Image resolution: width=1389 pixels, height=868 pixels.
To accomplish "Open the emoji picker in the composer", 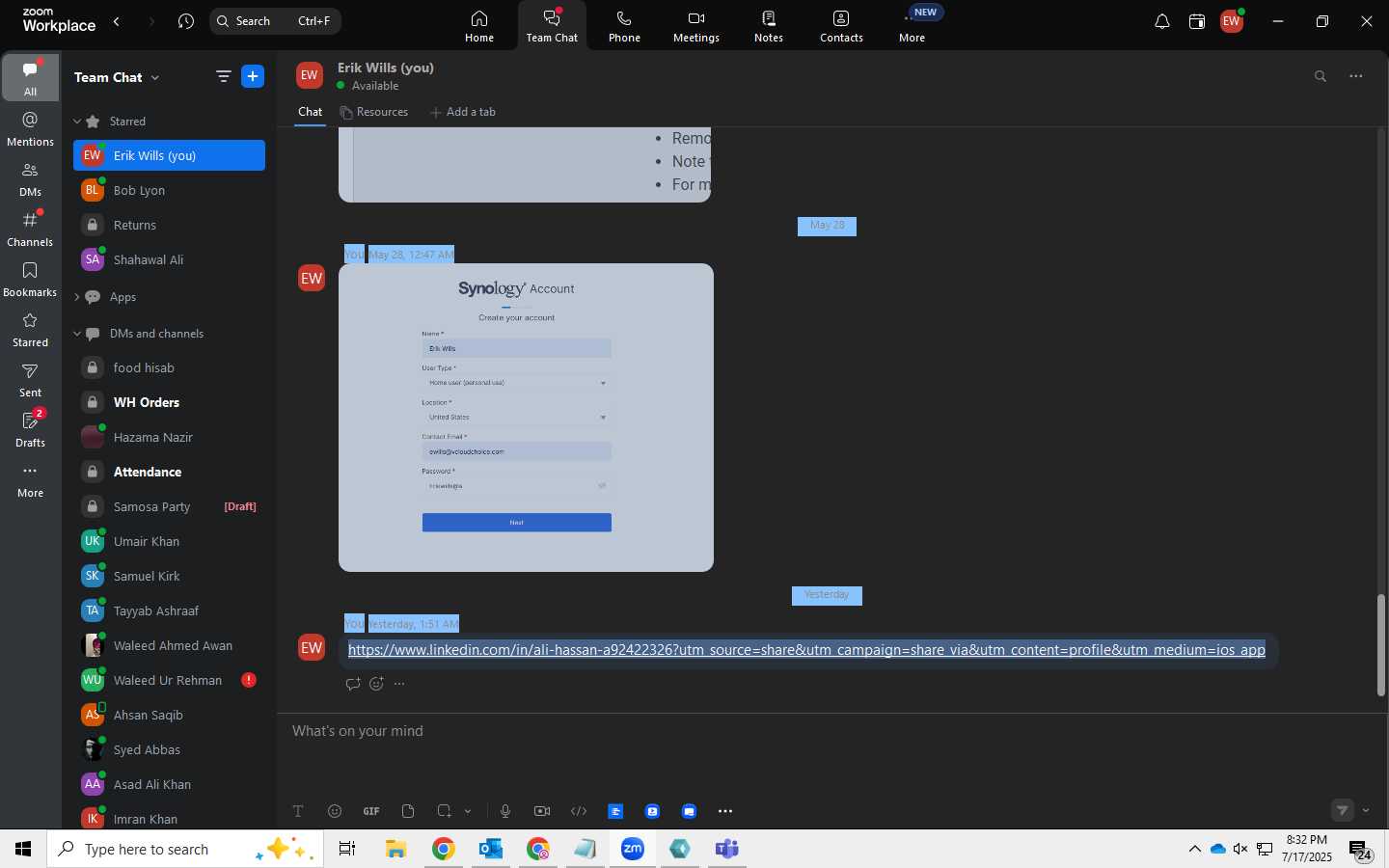I will point(335,811).
